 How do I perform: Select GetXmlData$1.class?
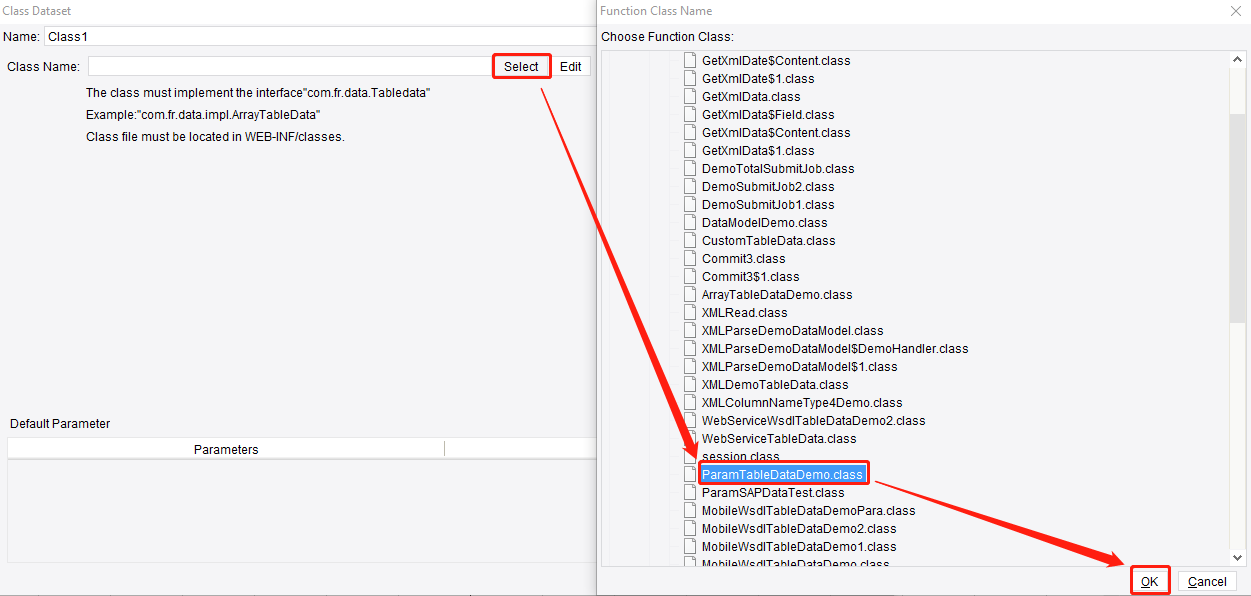click(758, 150)
